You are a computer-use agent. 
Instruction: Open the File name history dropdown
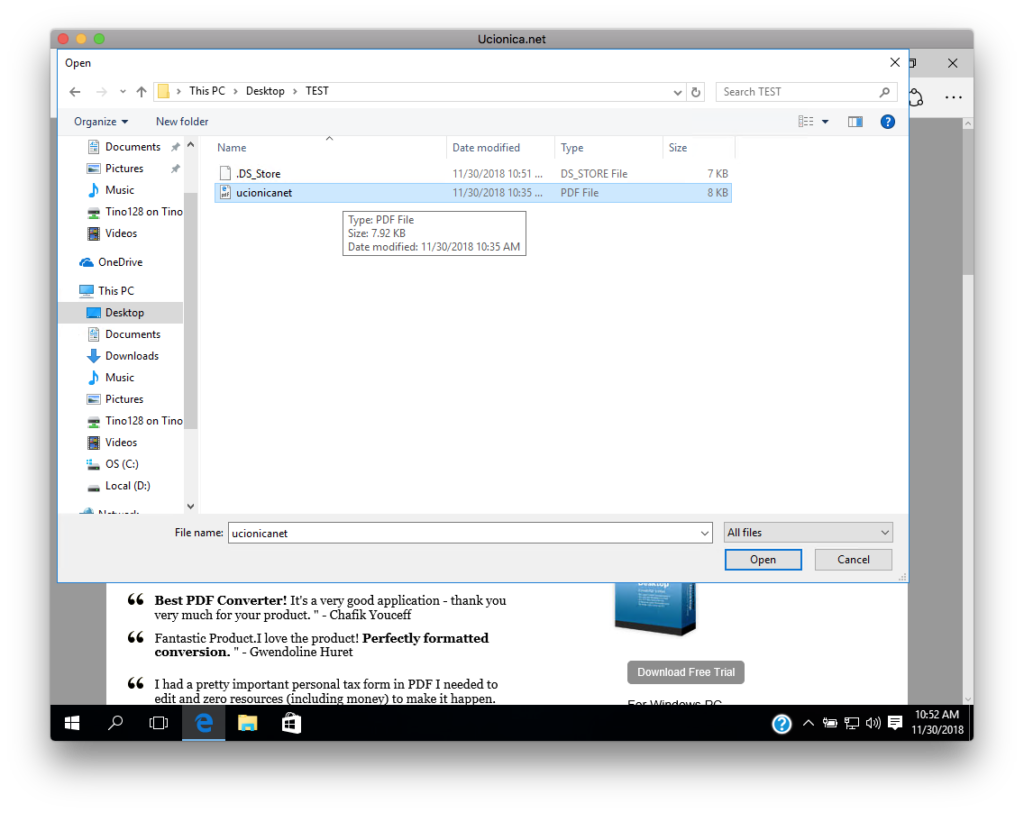[707, 533]
